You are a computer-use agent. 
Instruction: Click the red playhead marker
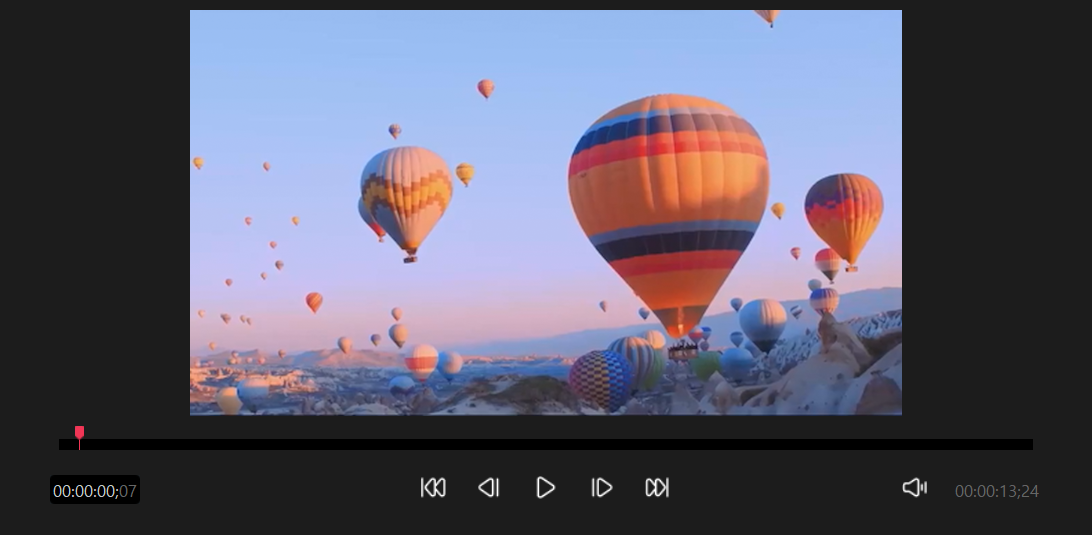tap(79, 433)
